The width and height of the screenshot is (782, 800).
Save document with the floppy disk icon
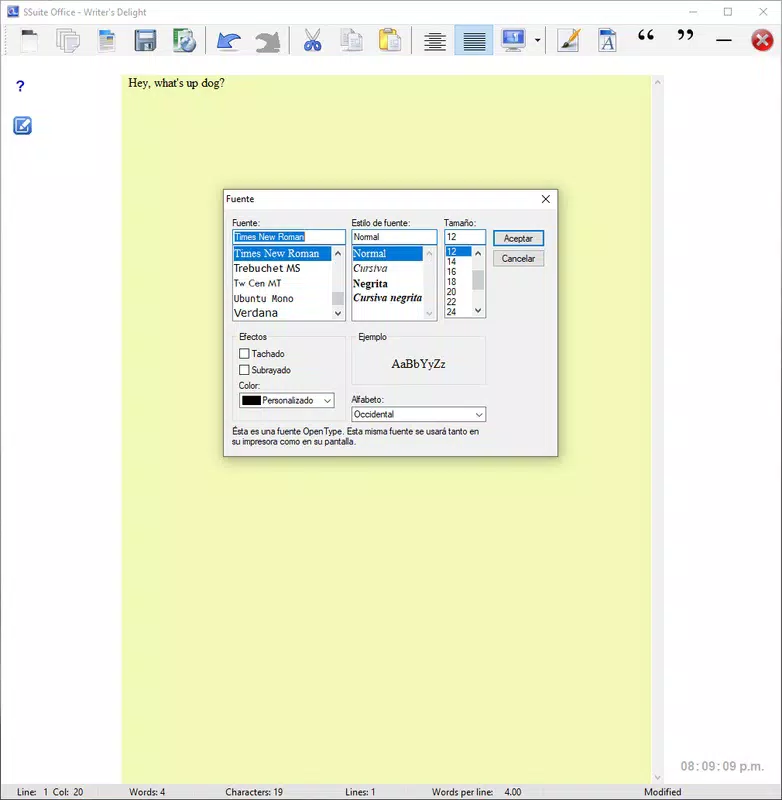click(x=145, y=40)
